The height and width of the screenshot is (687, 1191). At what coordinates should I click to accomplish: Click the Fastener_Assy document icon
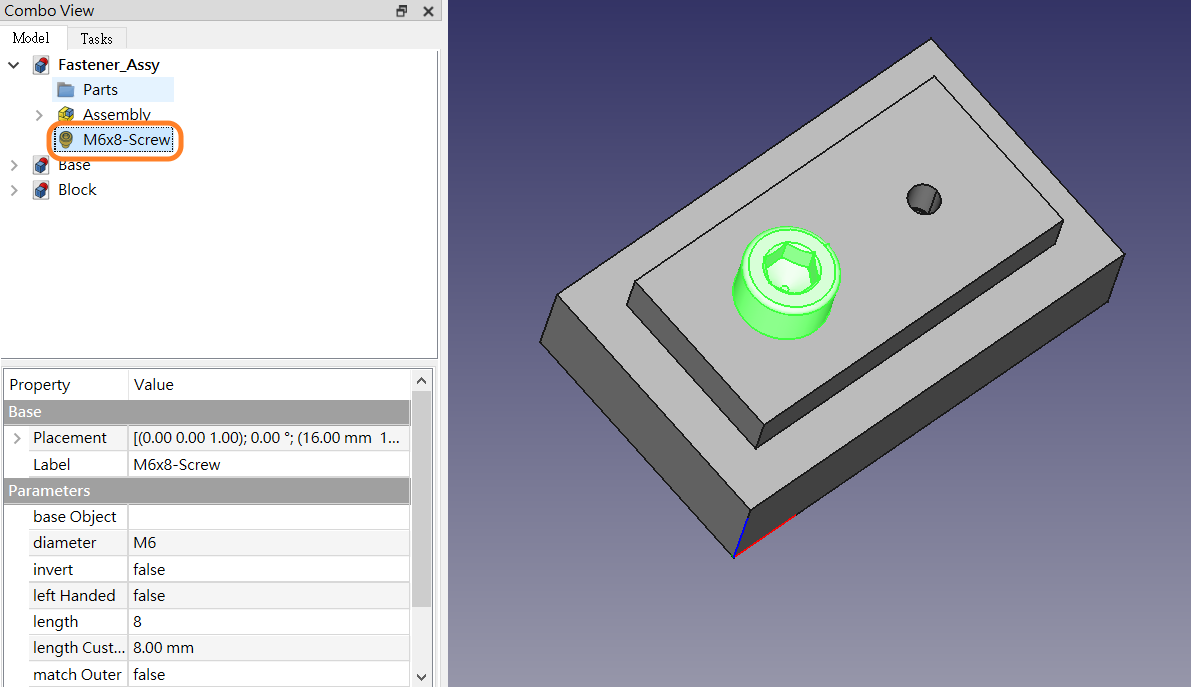pyautogui.click(x=42, y=65)
